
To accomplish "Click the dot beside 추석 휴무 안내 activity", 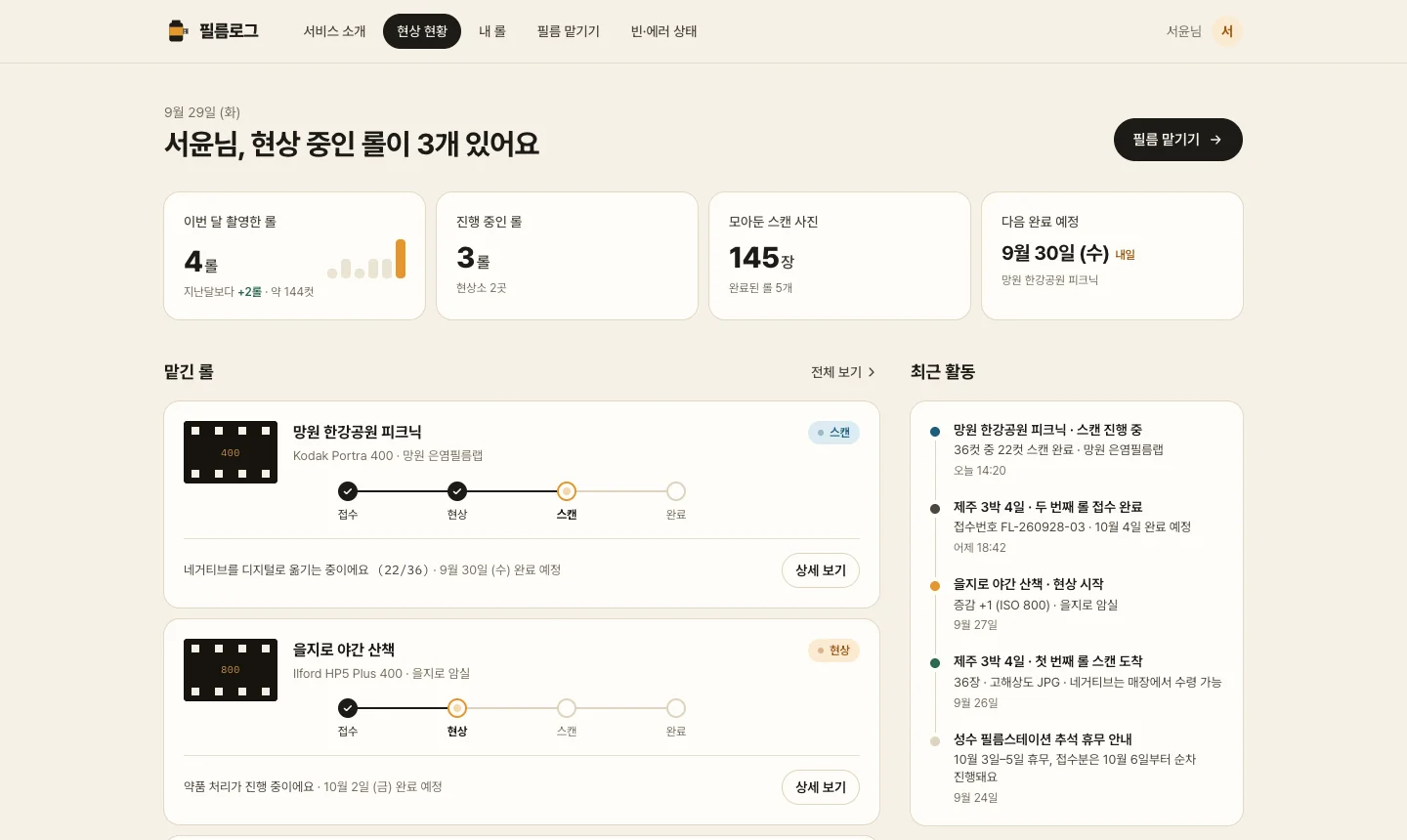I will 935,741.
